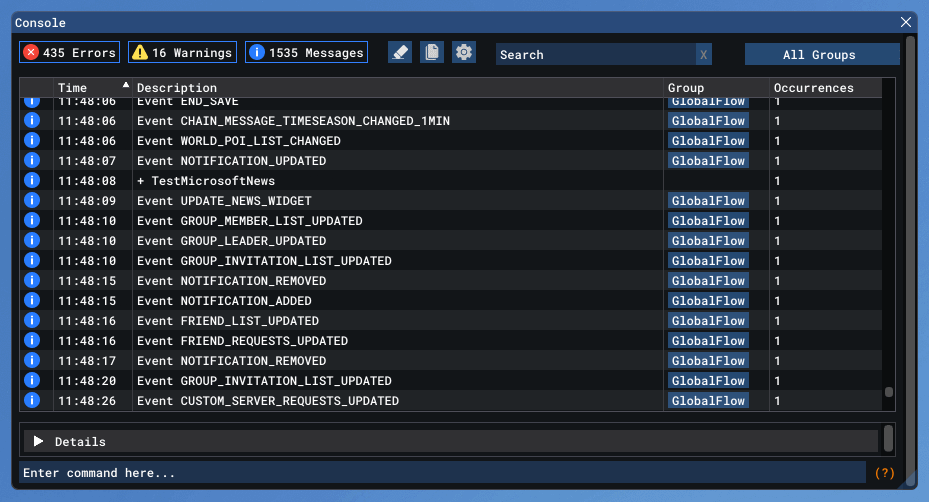Select Event GROUP_MEMBER_LIST_UPDATED description
The height and width of the screenshot is (502, 929).
coord(249,221)
